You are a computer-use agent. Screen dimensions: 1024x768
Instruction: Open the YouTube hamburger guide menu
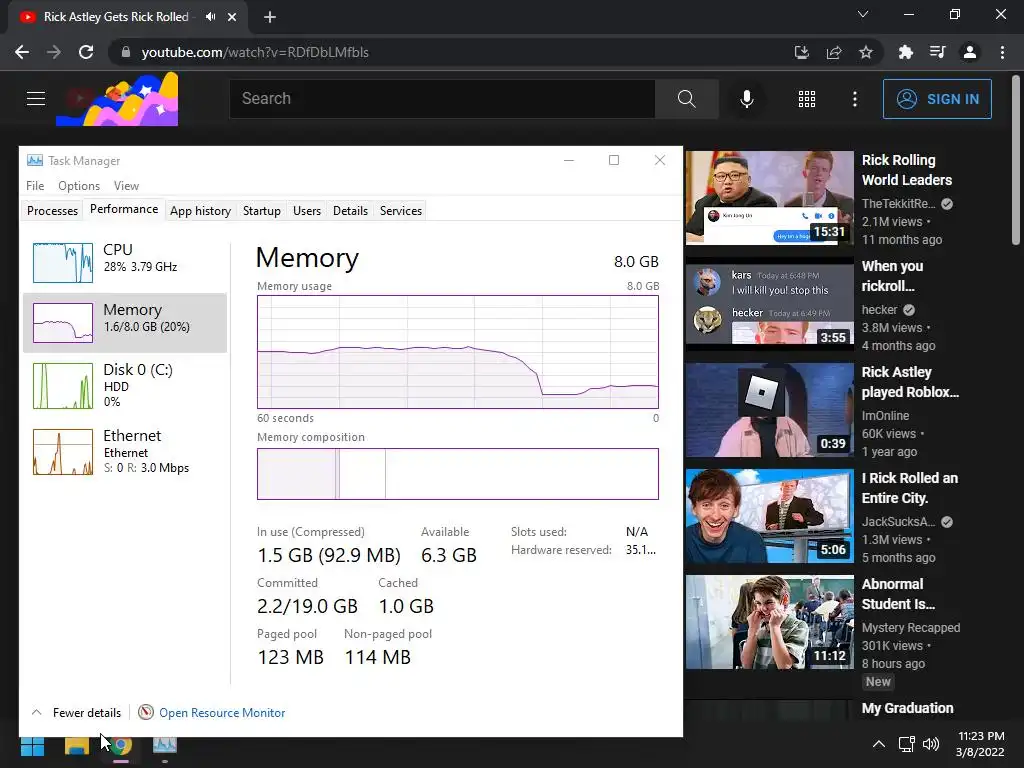pyautogui.click(x=36, y=99)
